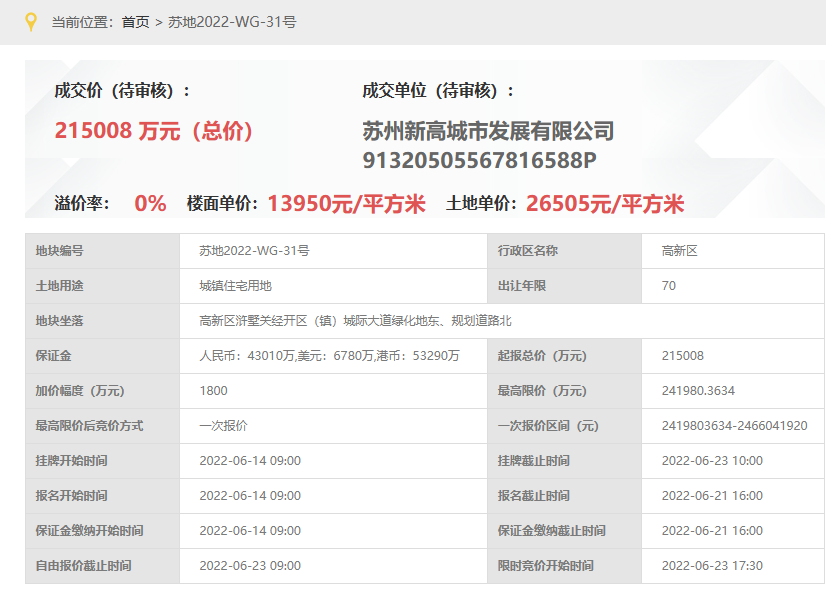Select bidding method value 一次报价
826x597 pixels.
(223, 426)
